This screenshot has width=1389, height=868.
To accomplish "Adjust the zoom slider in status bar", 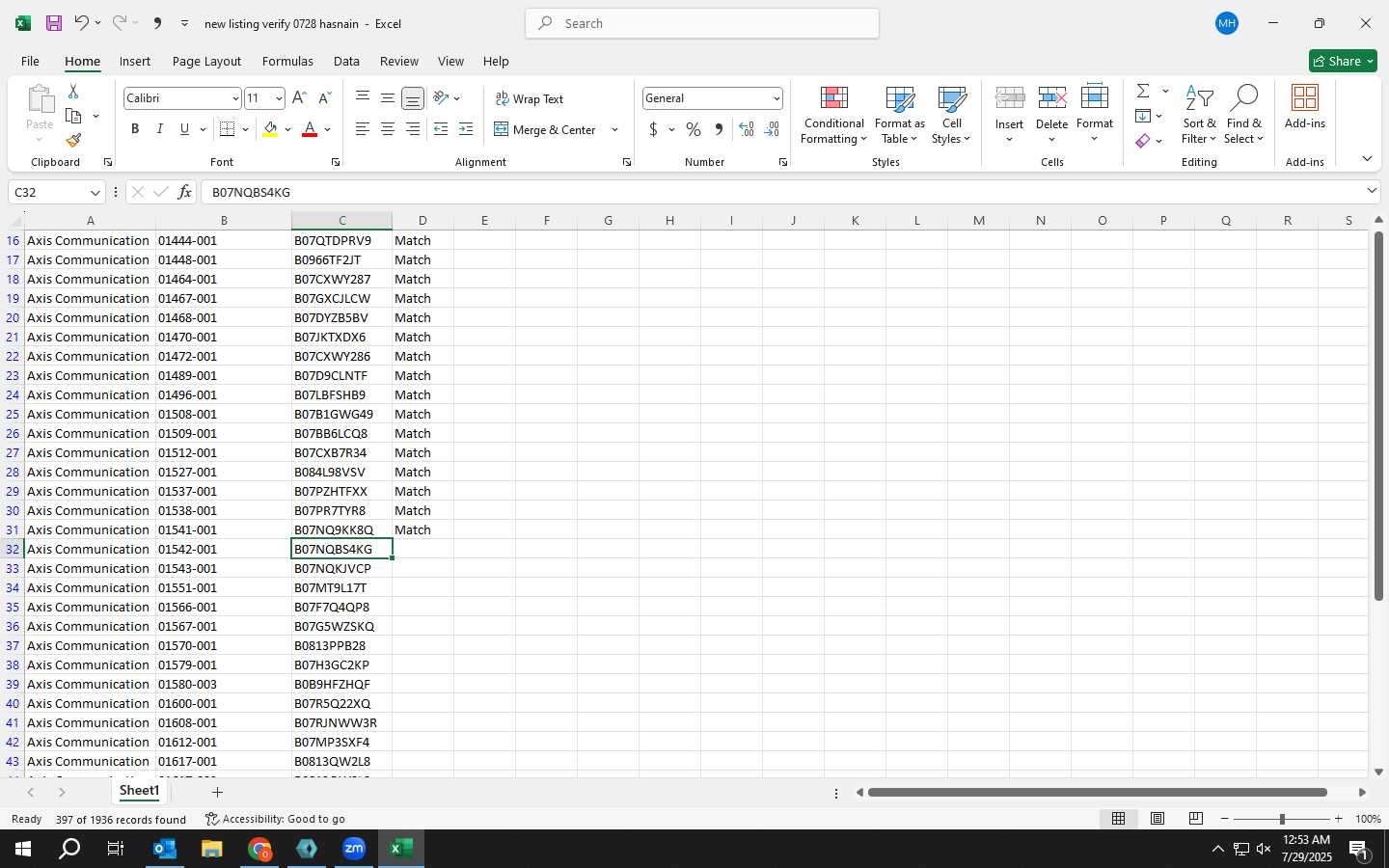I will pos(1282,819).
